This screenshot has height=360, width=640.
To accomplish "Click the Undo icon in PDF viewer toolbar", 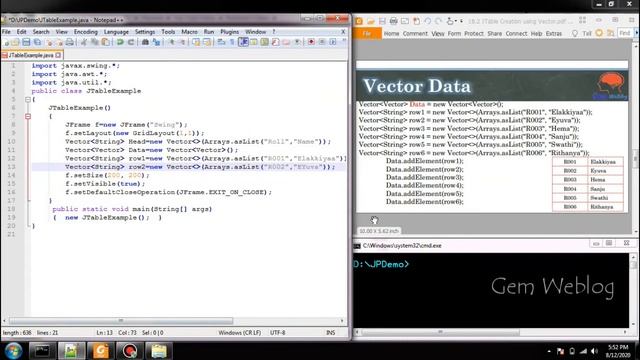I will [427, 21].
